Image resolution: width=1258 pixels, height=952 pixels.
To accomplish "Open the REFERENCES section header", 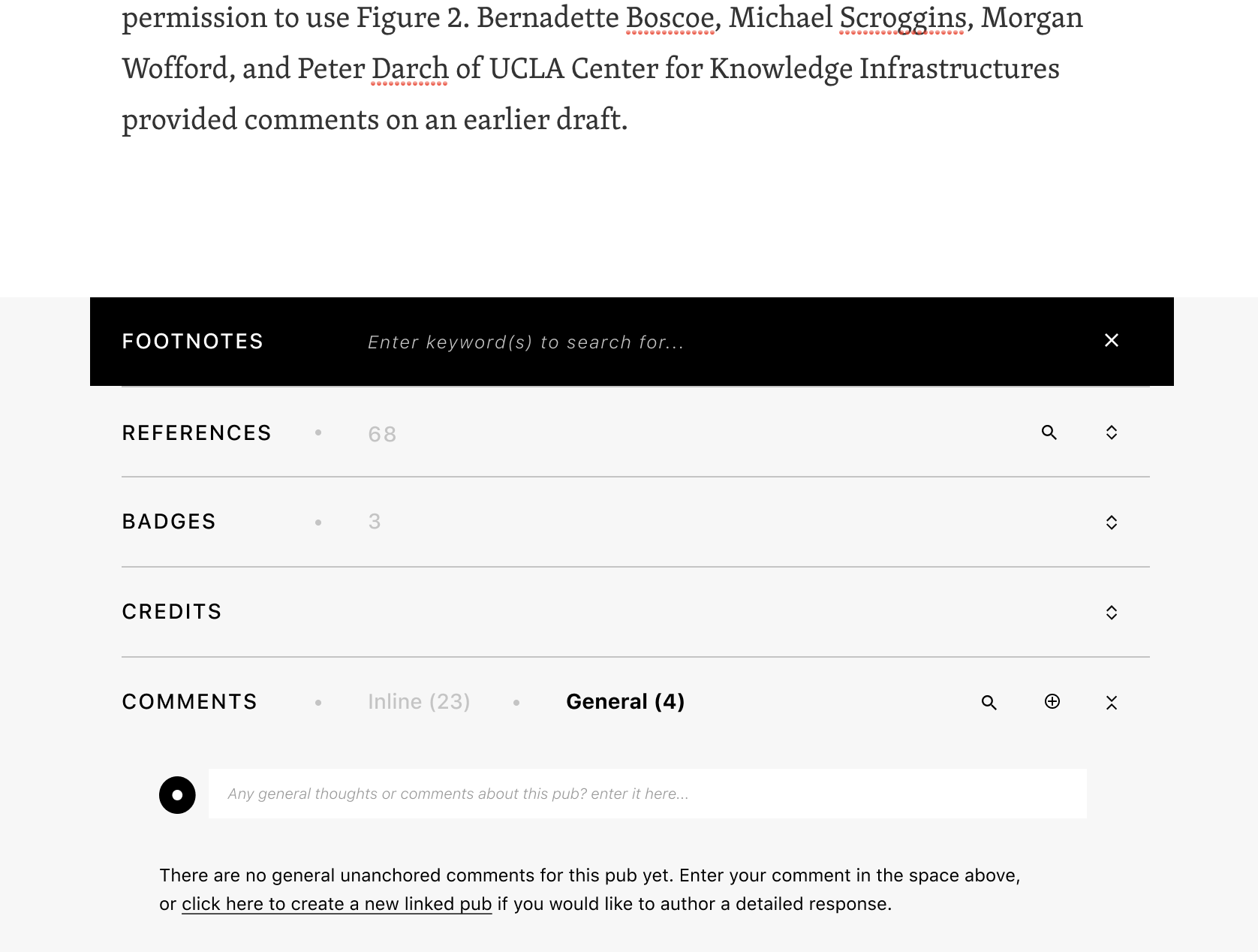I will tap(197, 432).
